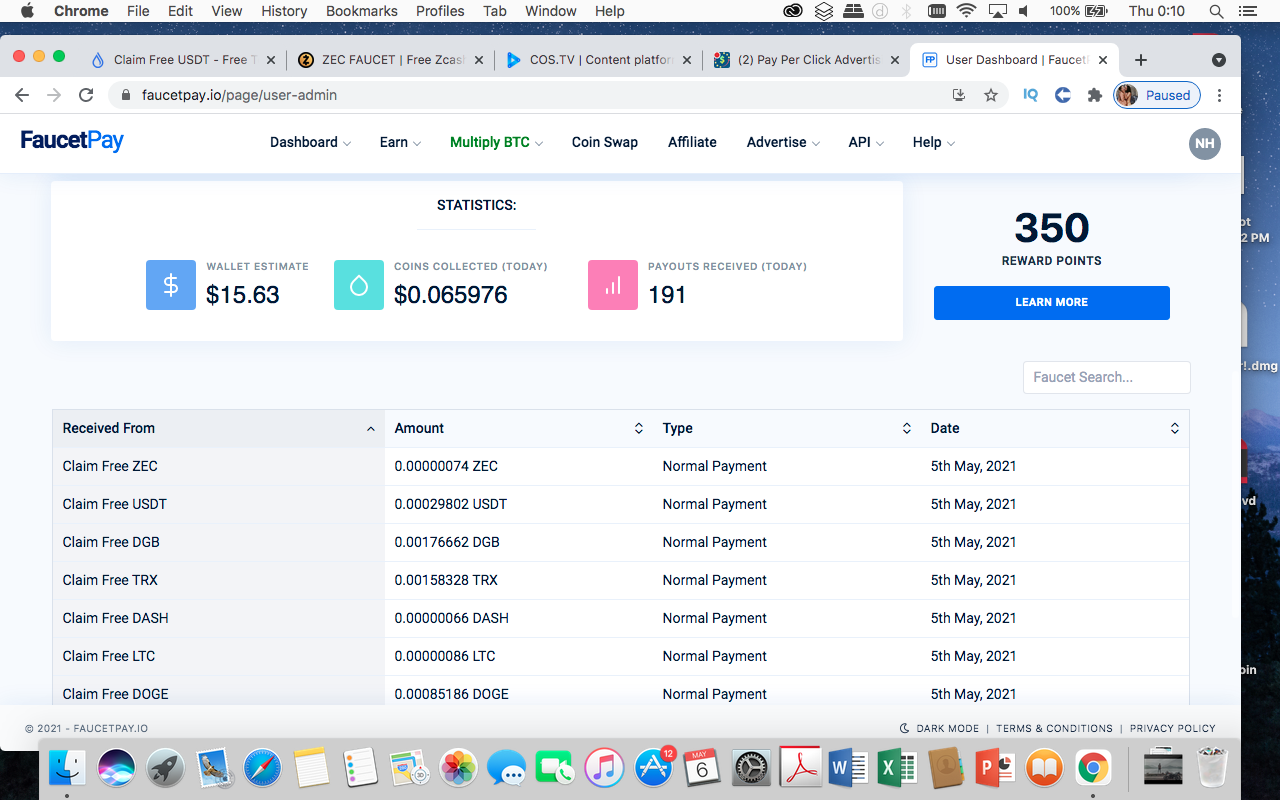Open Safari from the Dock
The width and height of the screenshot is (1280, 800).
[263, 768]
